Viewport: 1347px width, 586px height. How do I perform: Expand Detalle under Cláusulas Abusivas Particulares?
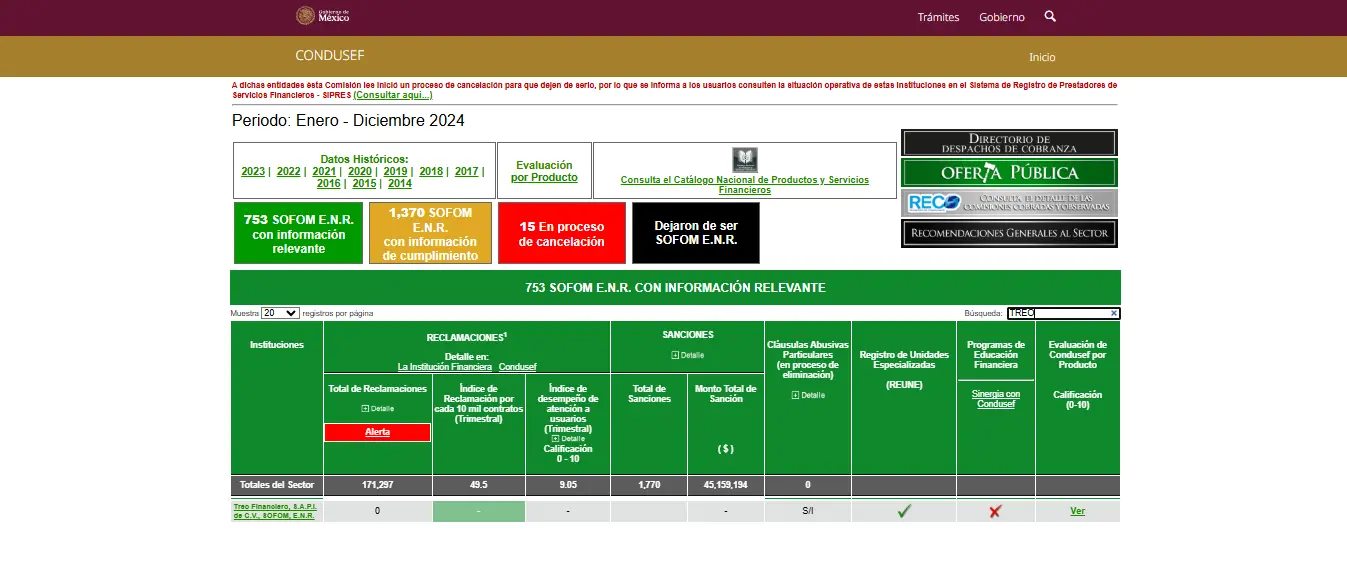click(807, 395)
